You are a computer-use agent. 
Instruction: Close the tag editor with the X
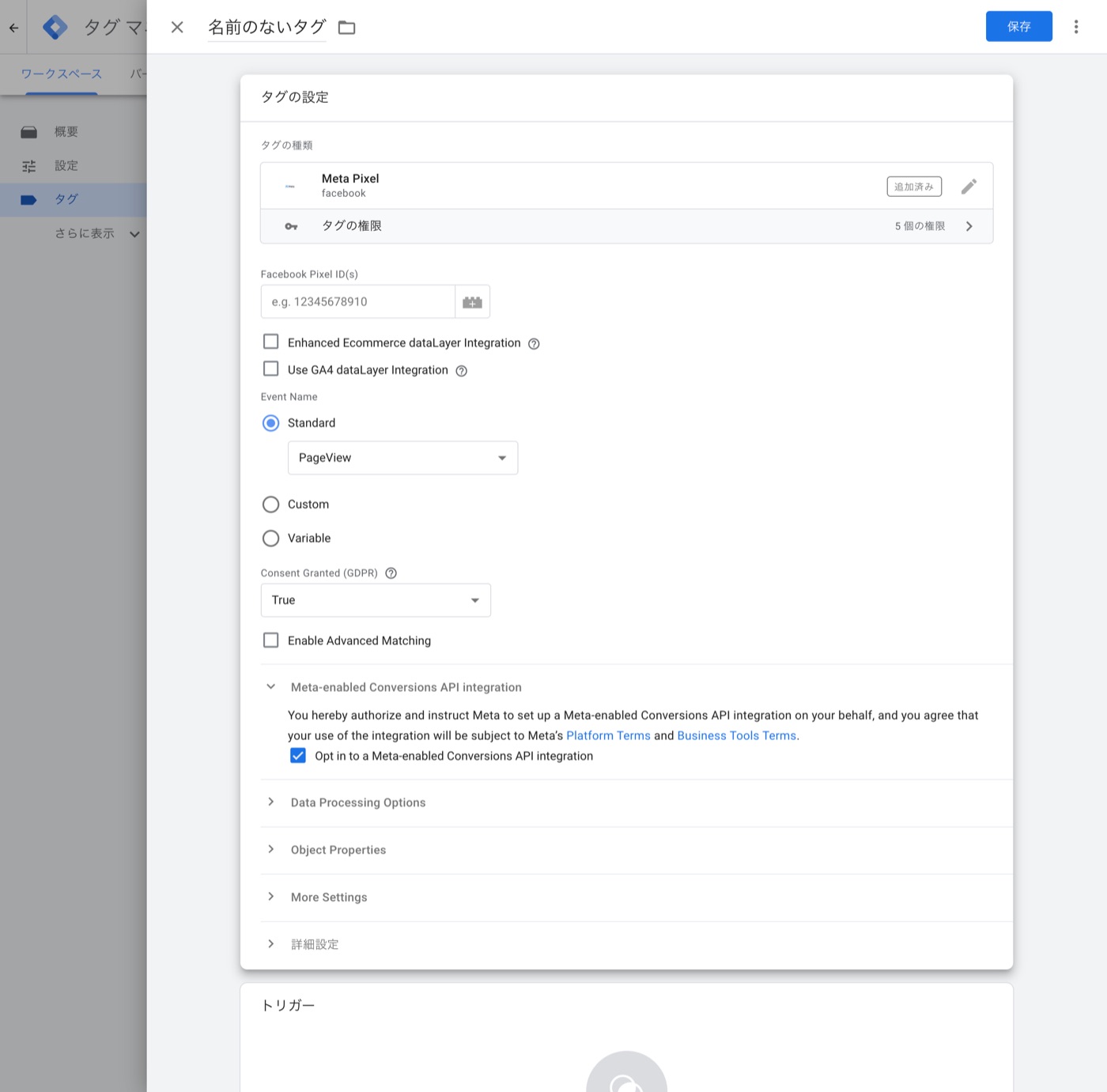pyautogui.click(x=177, y=27)
